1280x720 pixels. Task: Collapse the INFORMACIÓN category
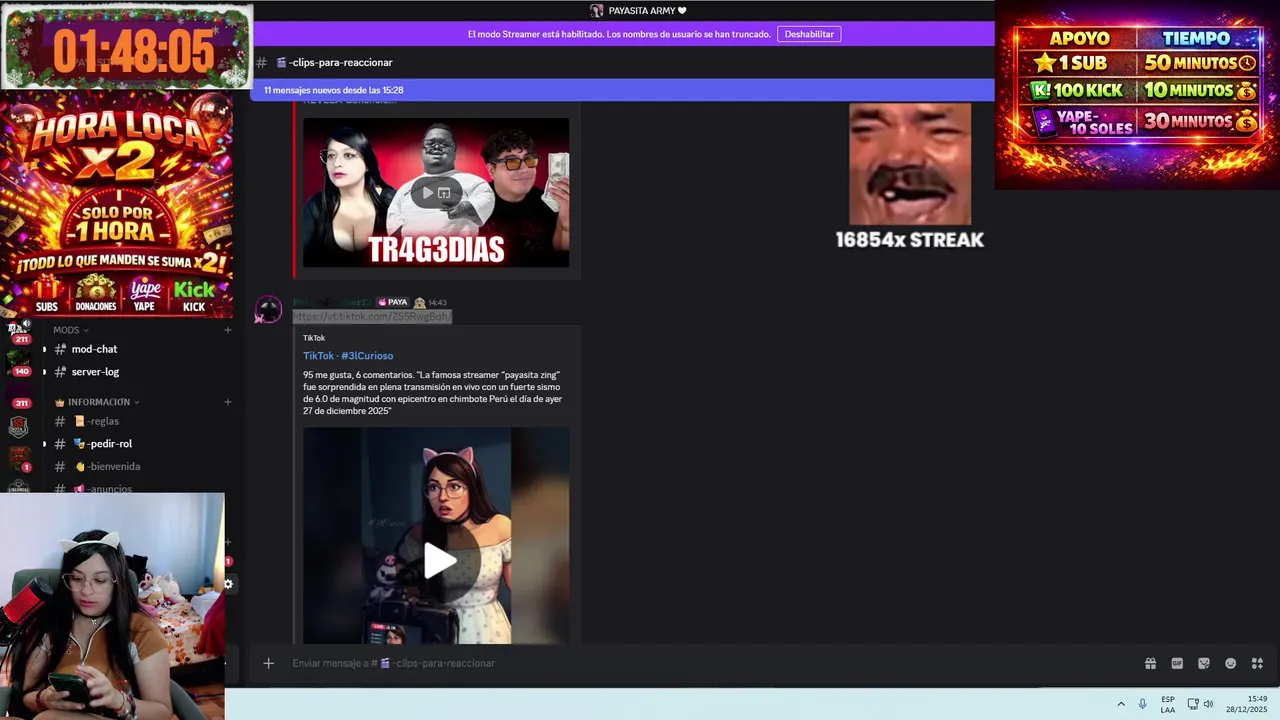click(x=97, y=402)
